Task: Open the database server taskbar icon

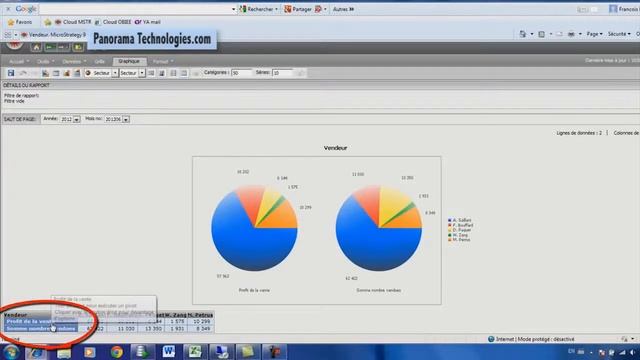Action: pyautogui.click(x=142, y=351)
